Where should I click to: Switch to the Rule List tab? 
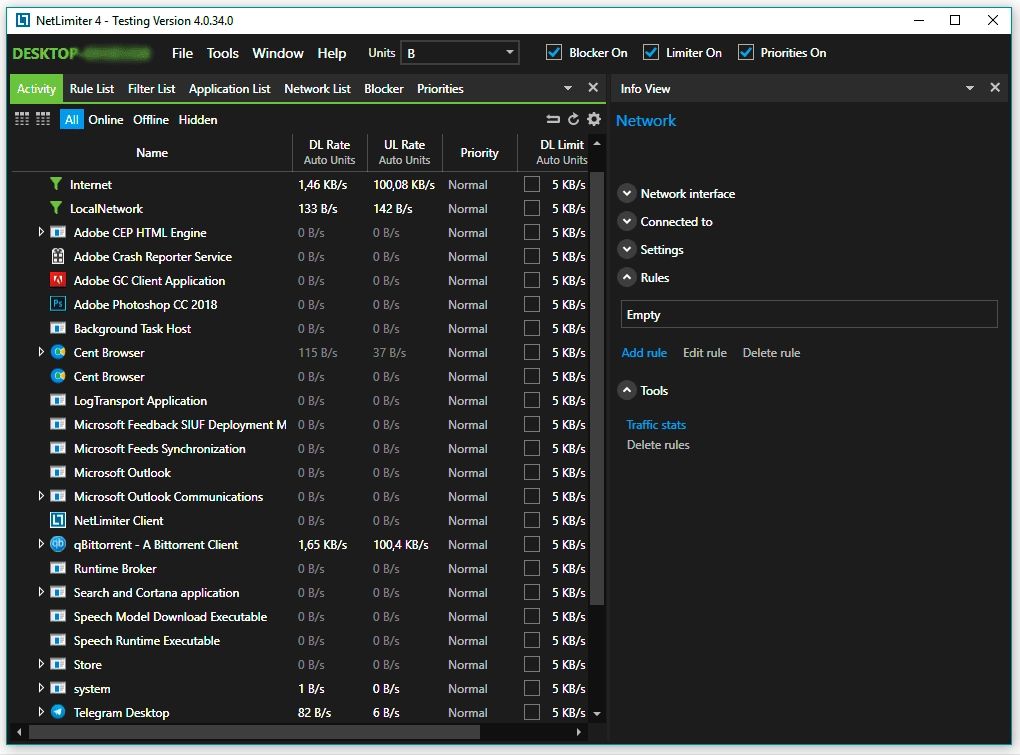(92, 88)
